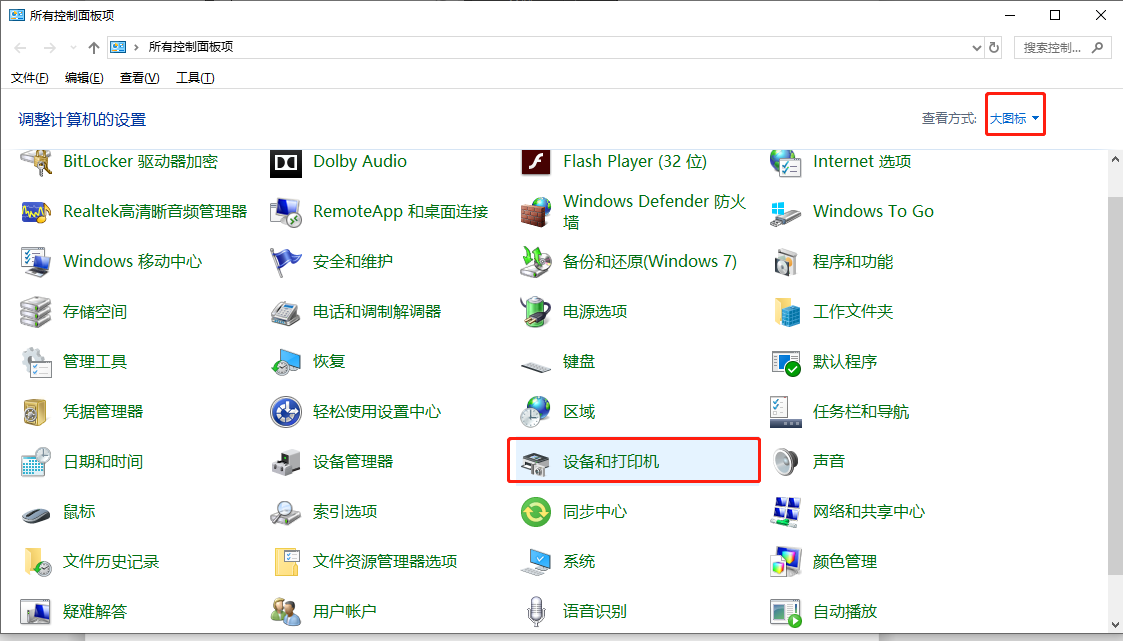Open the 编辑(E) menu
This screenshot has height=641, width=1123.
pos(84,78)
